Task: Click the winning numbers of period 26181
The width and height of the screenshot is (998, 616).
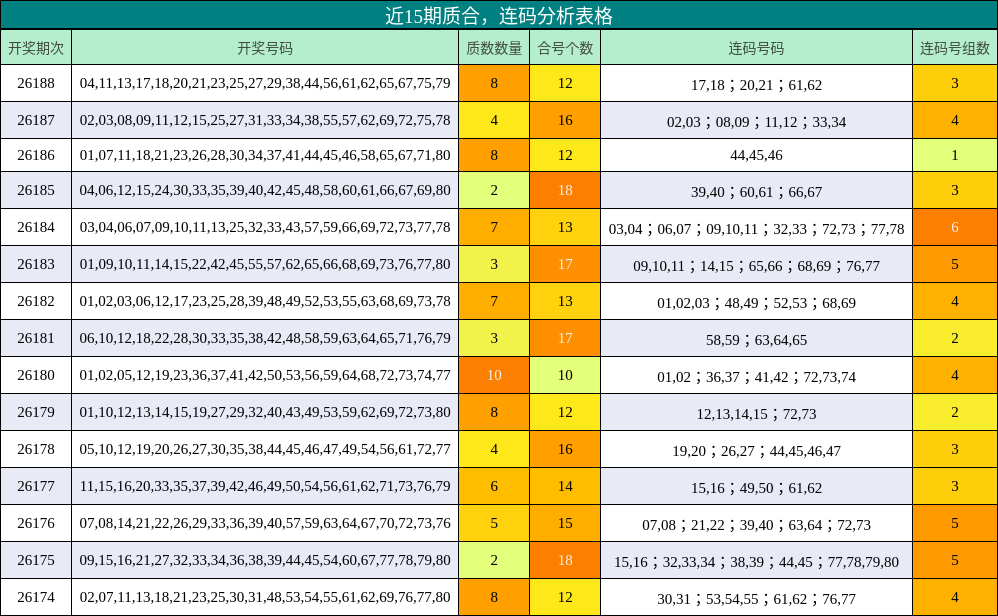Action: tap(265, 338)
